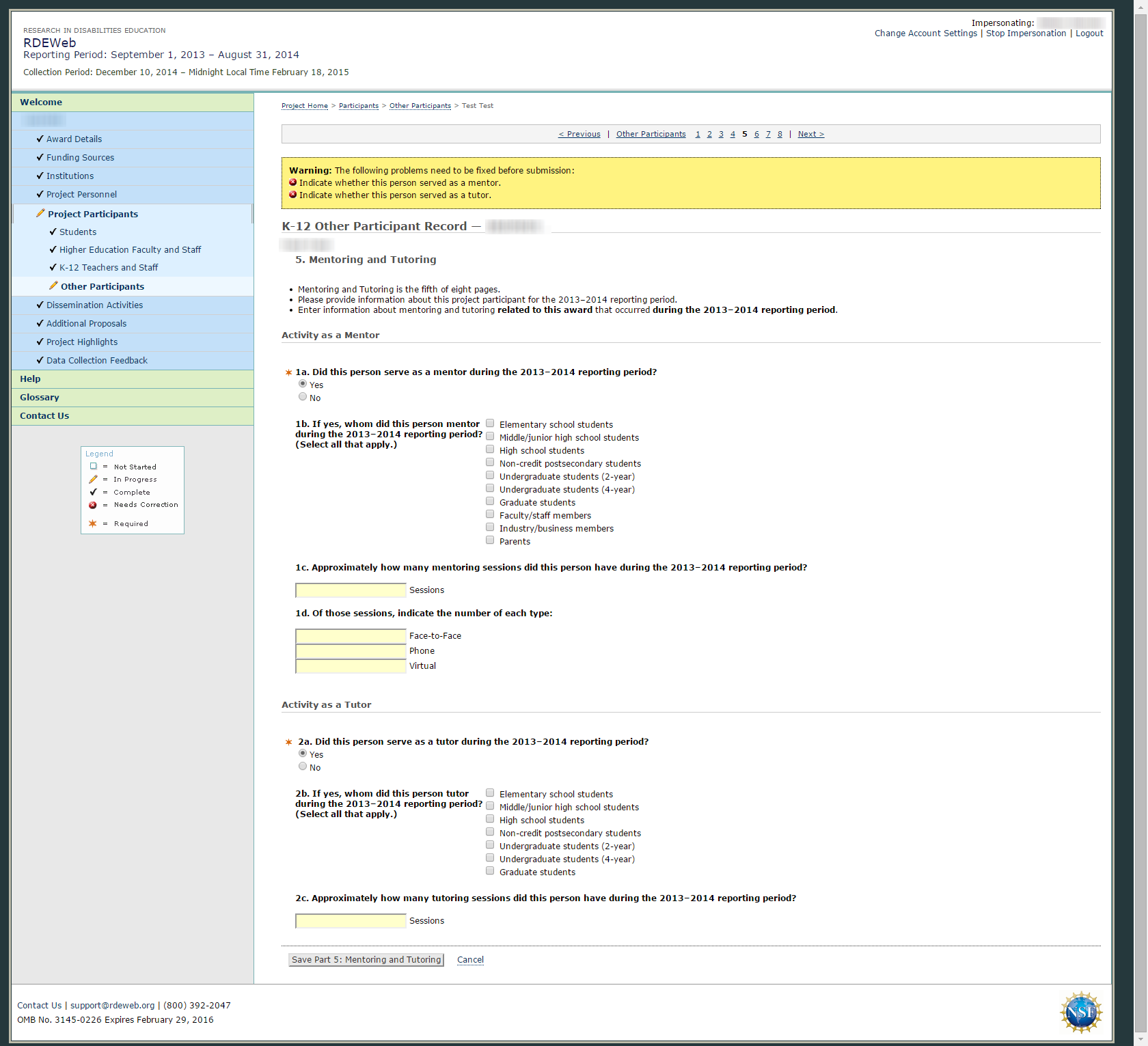Click the NSF logo in footer
The image size is (1148, 1046).
pyautogui.click(x=1080, y=1012)
